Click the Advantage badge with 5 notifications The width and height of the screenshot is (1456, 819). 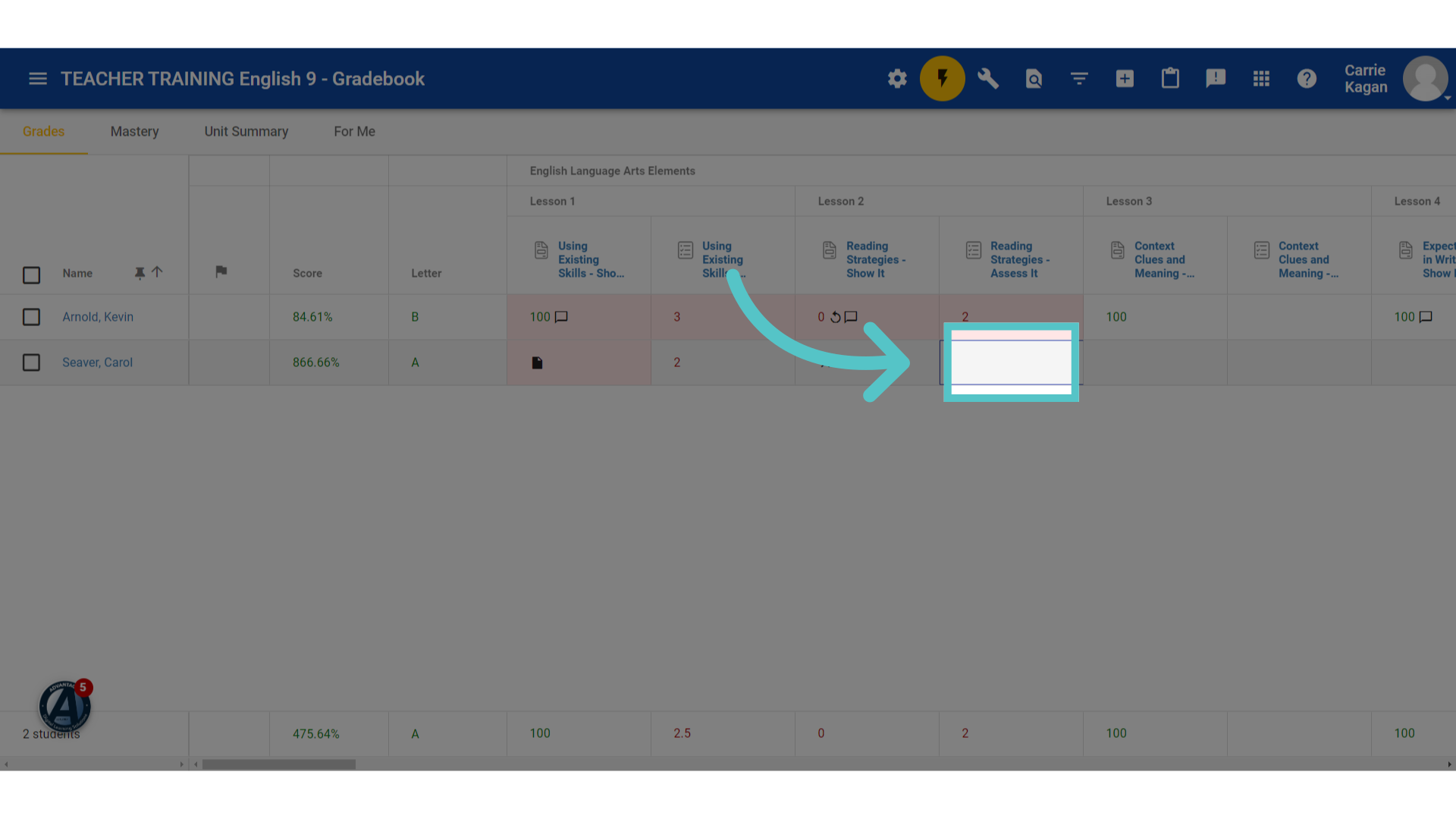click(65, 706)
